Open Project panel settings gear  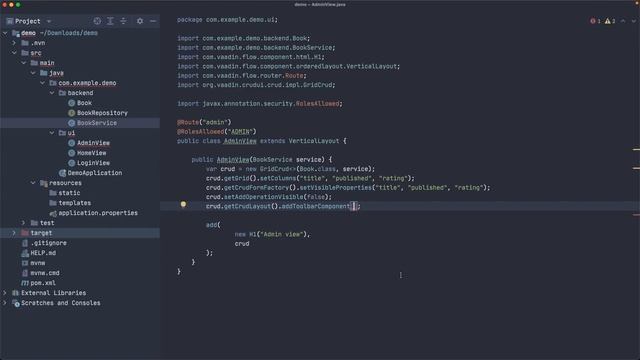click(140, 21)
